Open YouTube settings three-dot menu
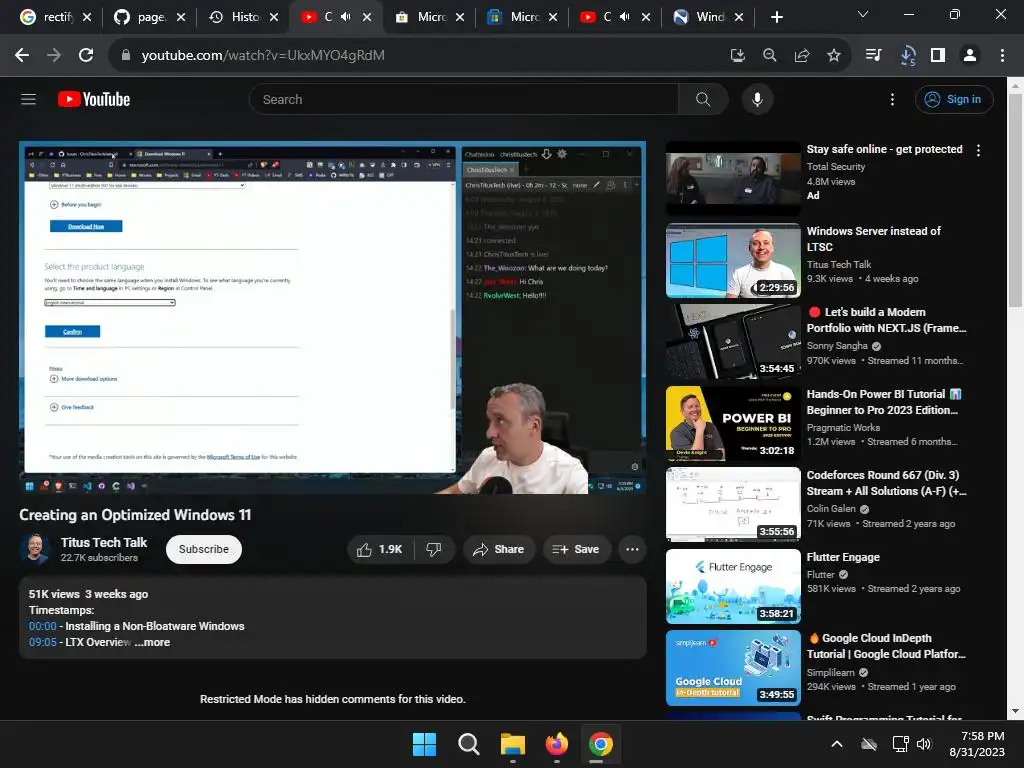 coord(892,99)
